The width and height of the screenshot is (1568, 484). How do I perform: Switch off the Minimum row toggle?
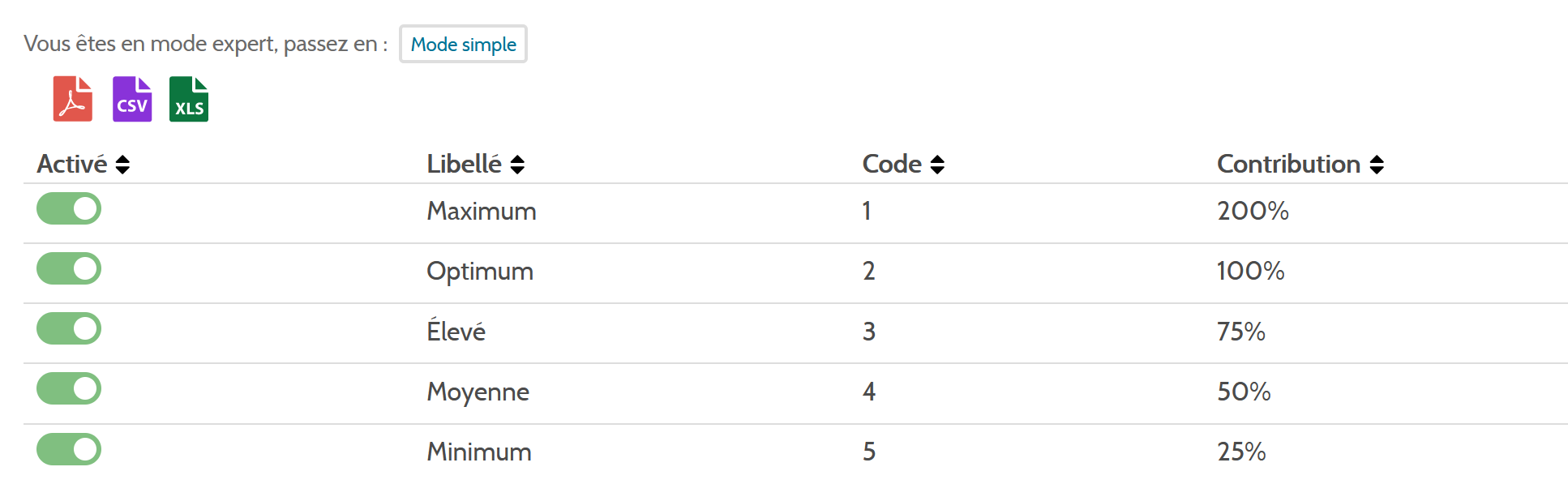(x=69, y=449)
